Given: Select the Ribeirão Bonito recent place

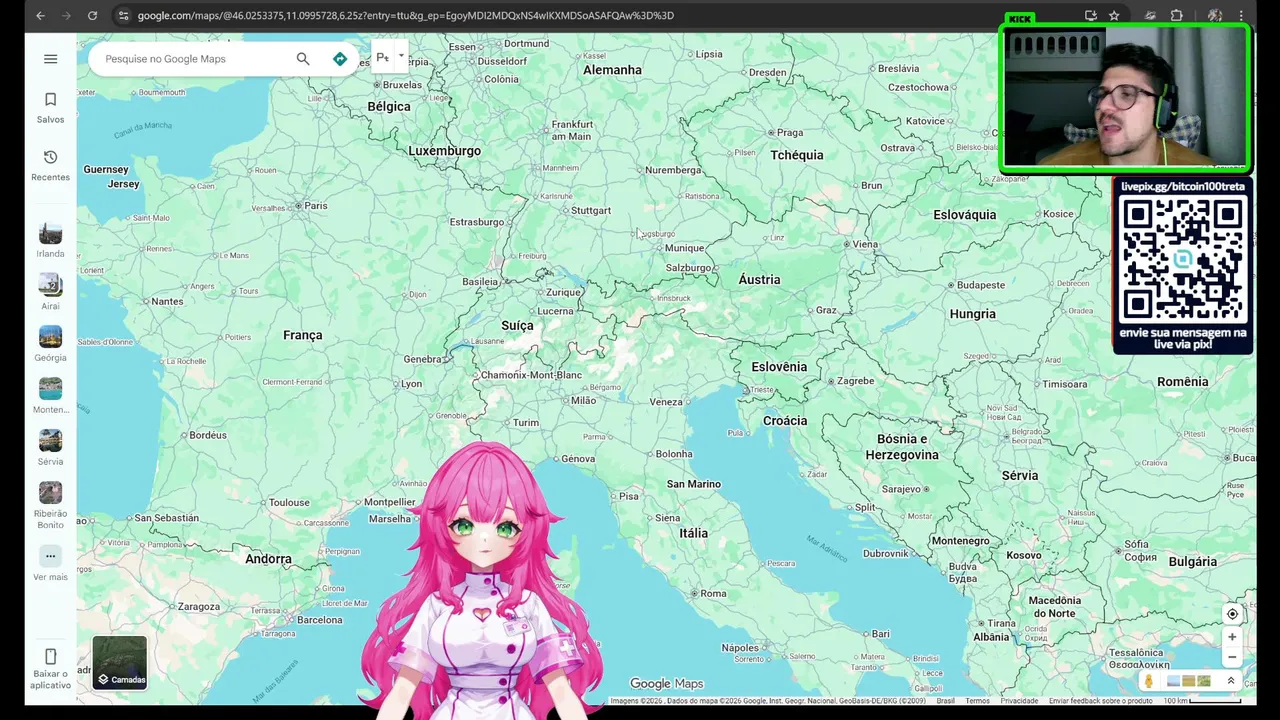Looking at the screenshot, I should (x=50, y=505).
